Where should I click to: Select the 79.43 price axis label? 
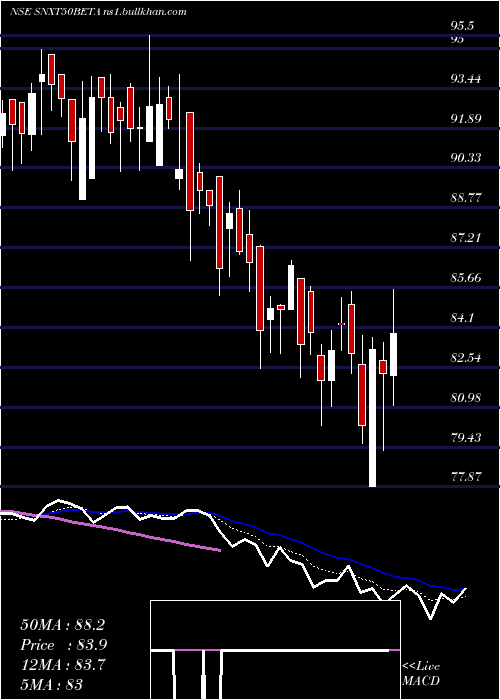(x=466, y=438)
